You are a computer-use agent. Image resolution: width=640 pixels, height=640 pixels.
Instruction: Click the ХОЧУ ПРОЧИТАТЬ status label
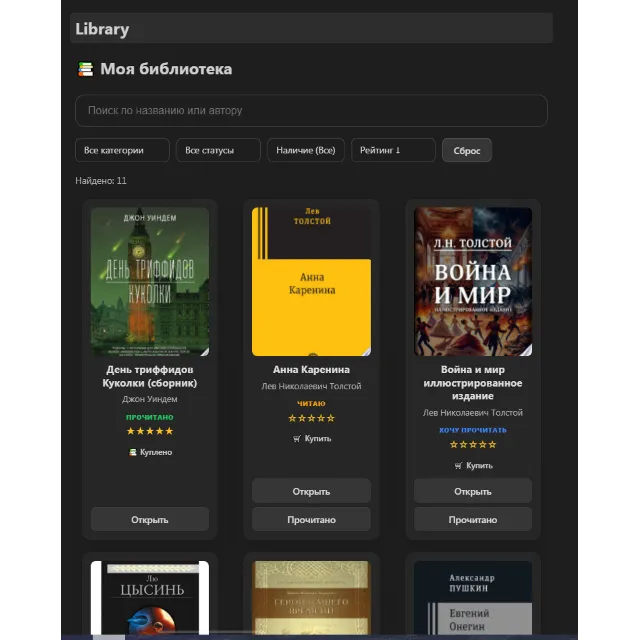tap(473, 430)
